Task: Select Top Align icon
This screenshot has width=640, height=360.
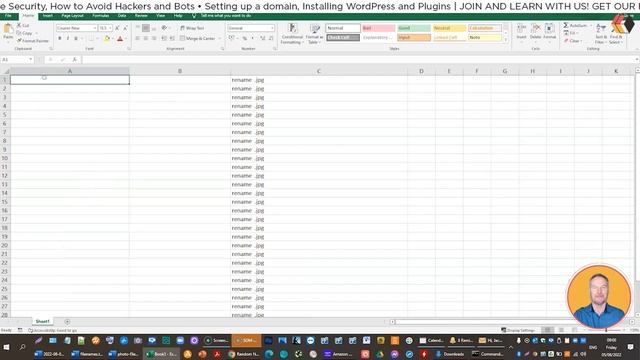Action: (x=138, y=28)
